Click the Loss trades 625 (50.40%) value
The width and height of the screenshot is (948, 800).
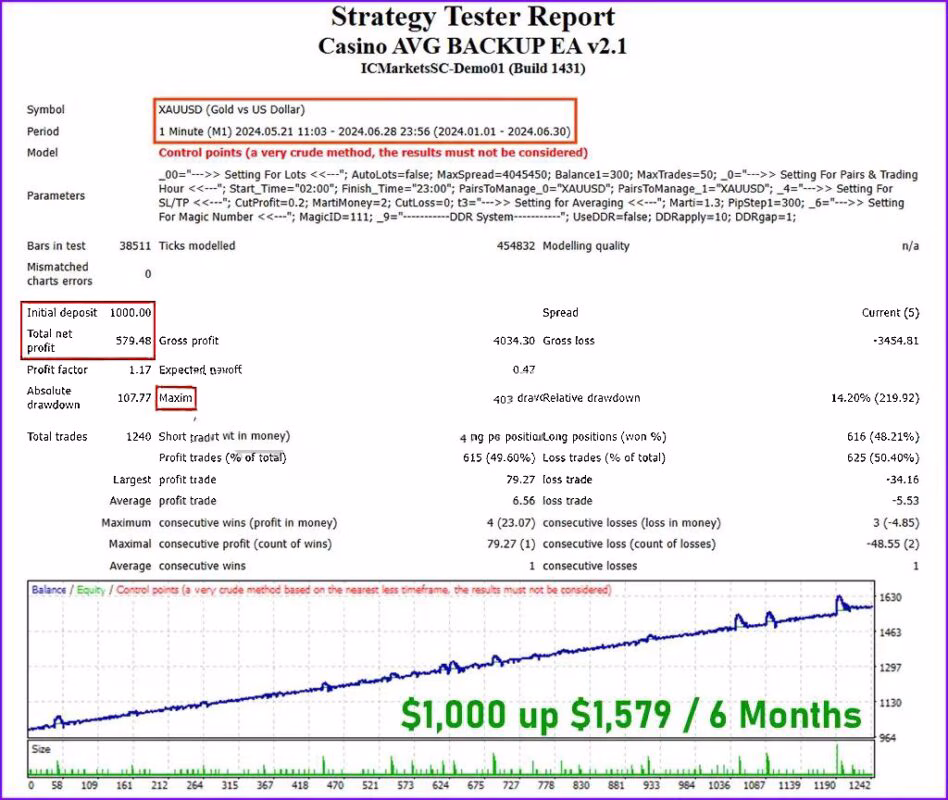pyautogui.click(x=883, y=458)
